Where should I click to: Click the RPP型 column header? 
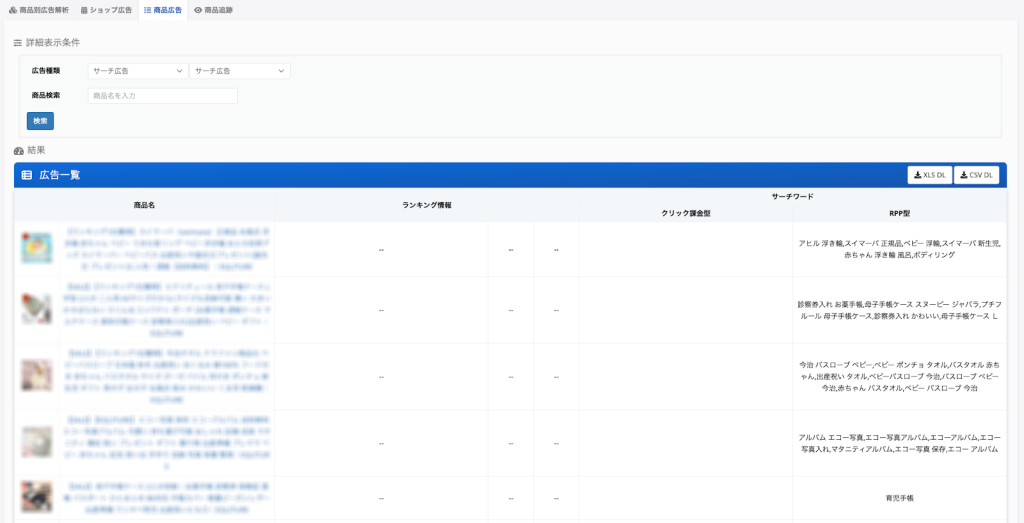click(899, 213)
